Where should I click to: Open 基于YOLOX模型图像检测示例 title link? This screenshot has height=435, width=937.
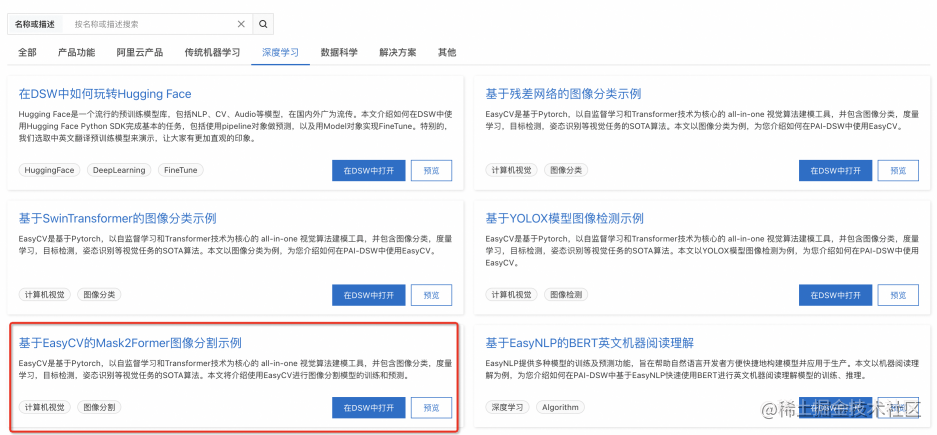pos(565,218)
